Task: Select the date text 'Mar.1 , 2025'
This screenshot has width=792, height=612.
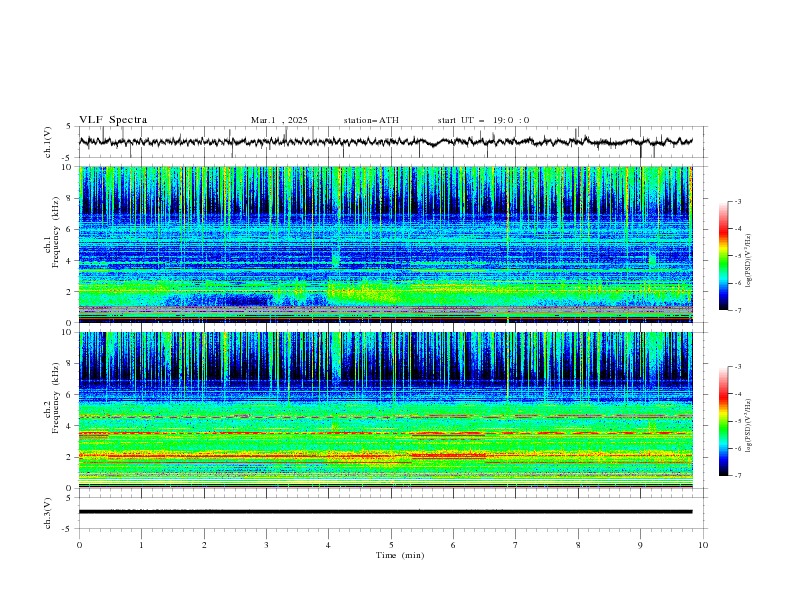Action: pos(279,120)
